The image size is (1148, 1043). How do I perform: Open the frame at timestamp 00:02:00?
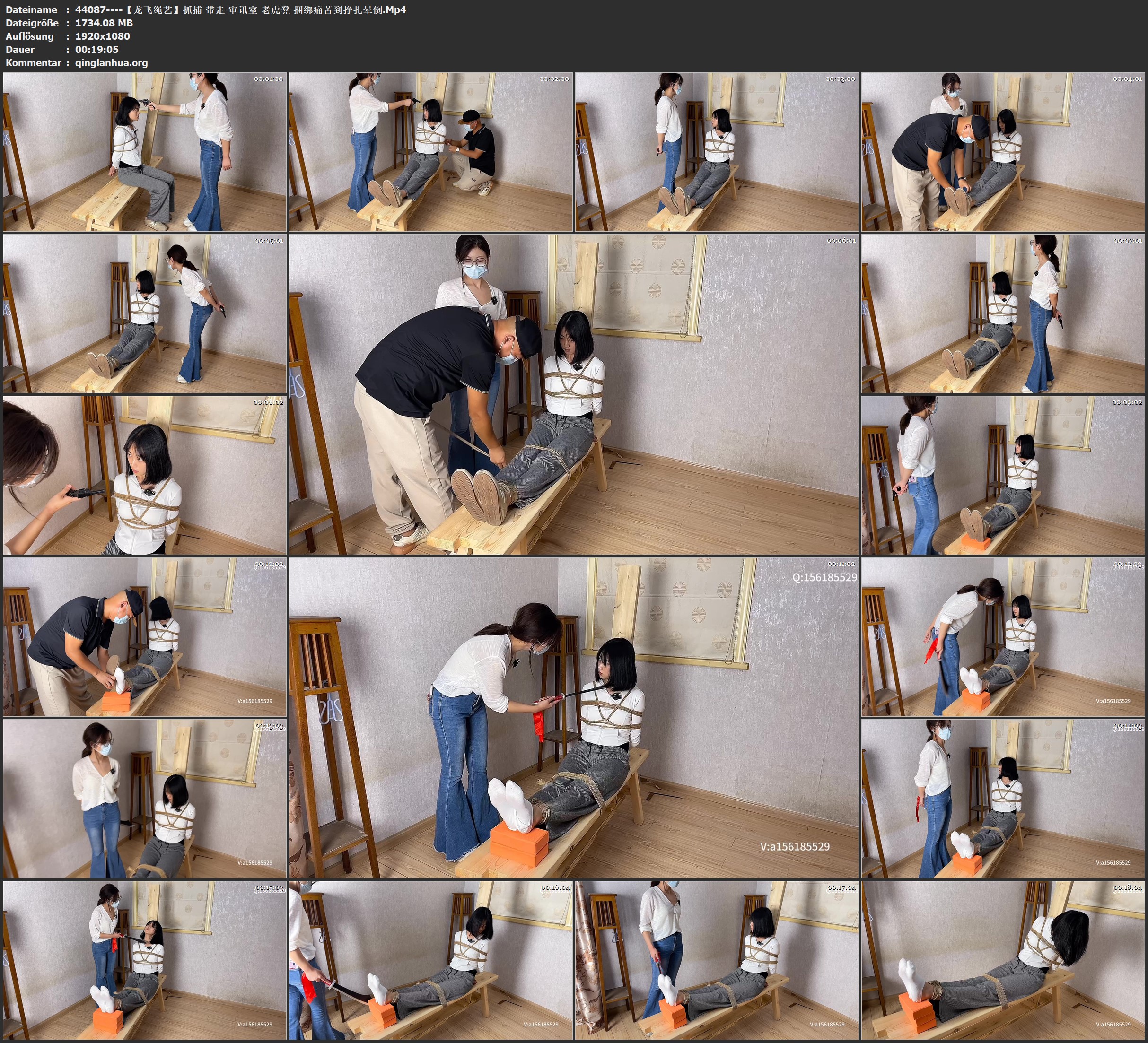click(x=430, y=151)
